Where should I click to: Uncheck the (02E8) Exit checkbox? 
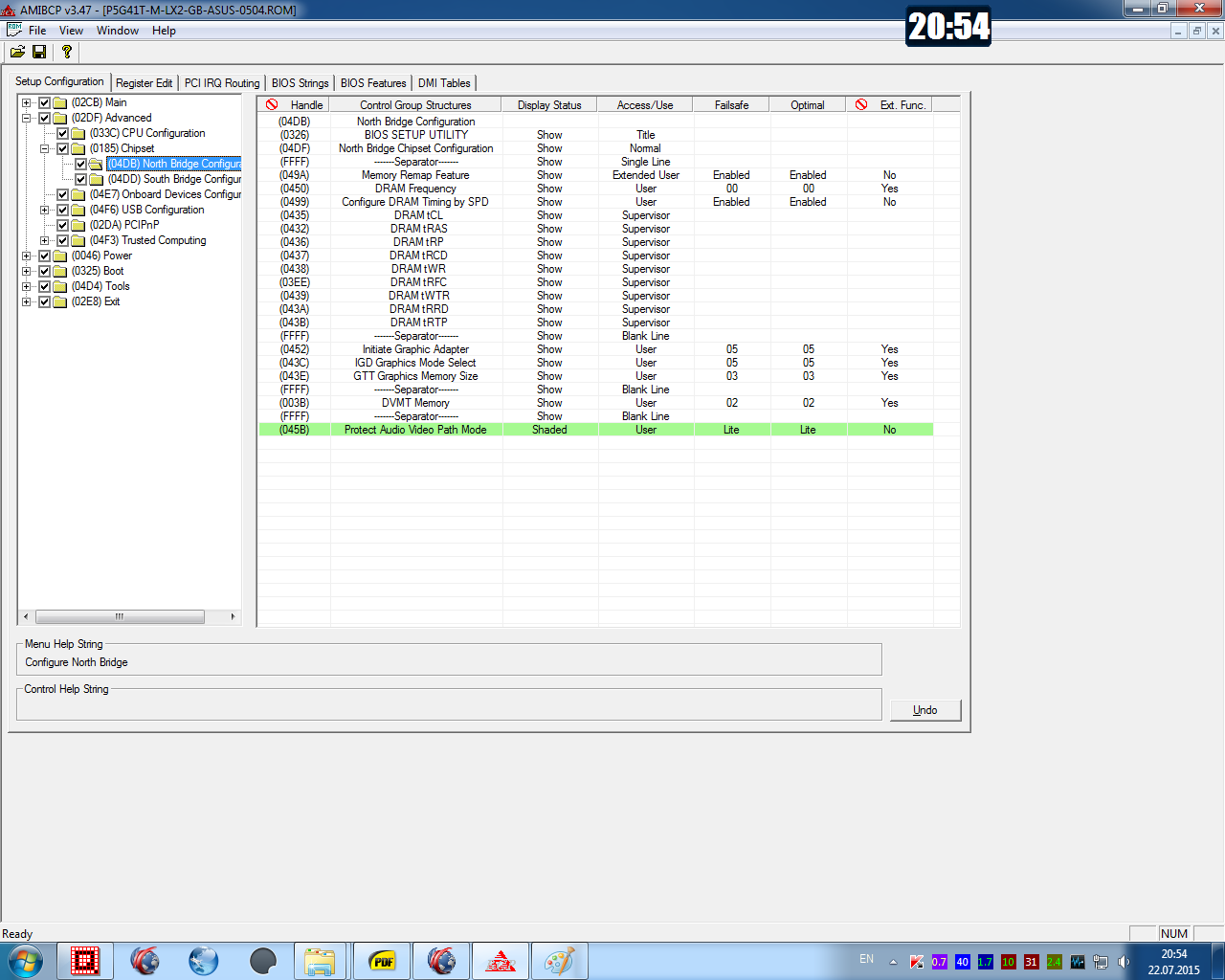point(44,301)
